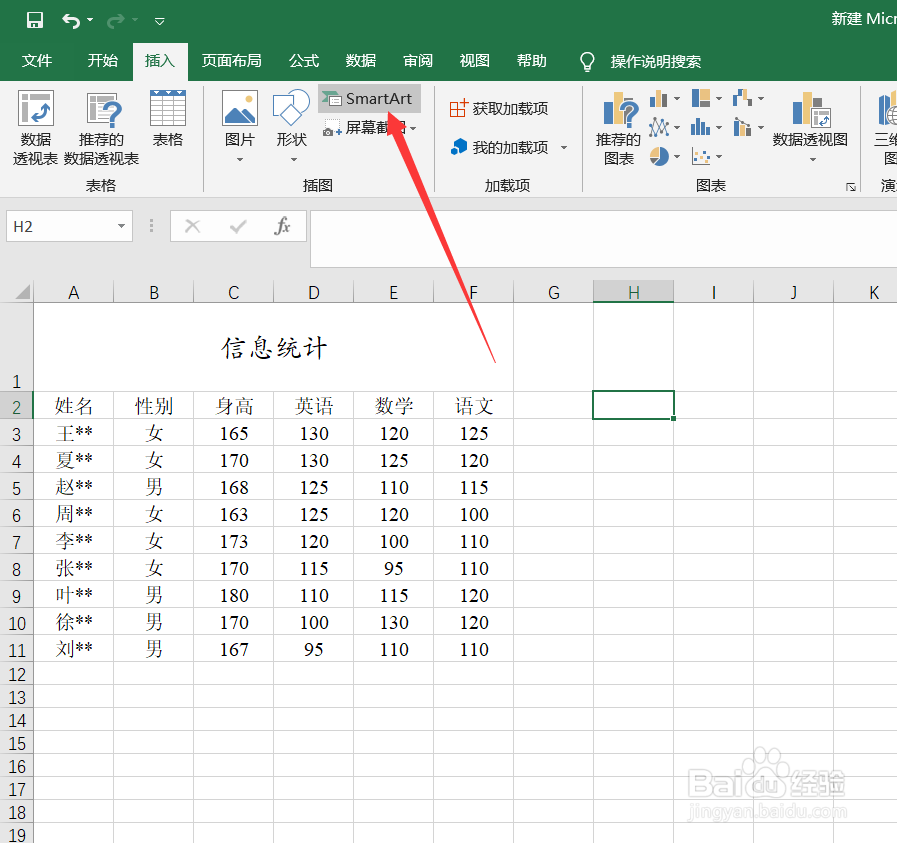The height and width of the screenshot is (843, 897).
Task: Switch to the 审阅 tab
Action: 418,61
